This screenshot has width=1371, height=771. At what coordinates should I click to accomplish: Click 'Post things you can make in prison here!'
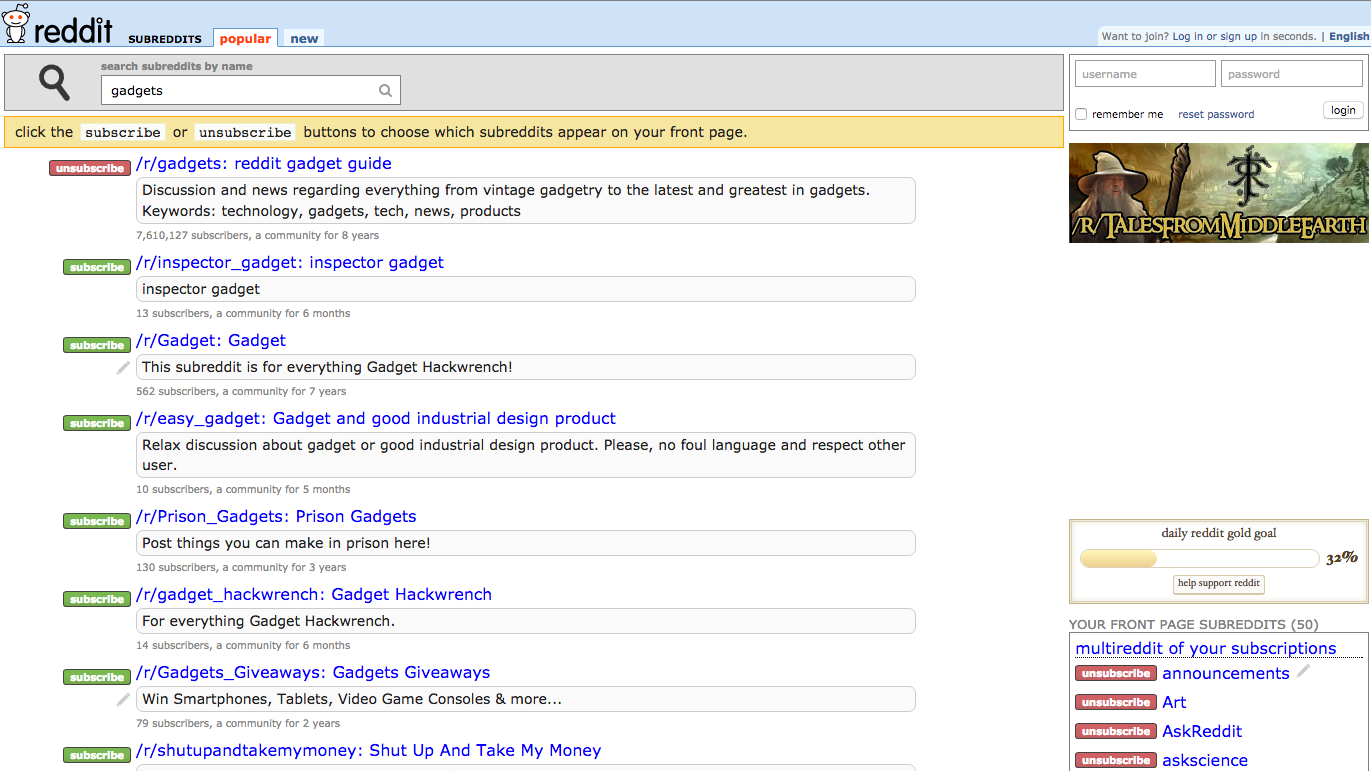[x=286, y=543]
